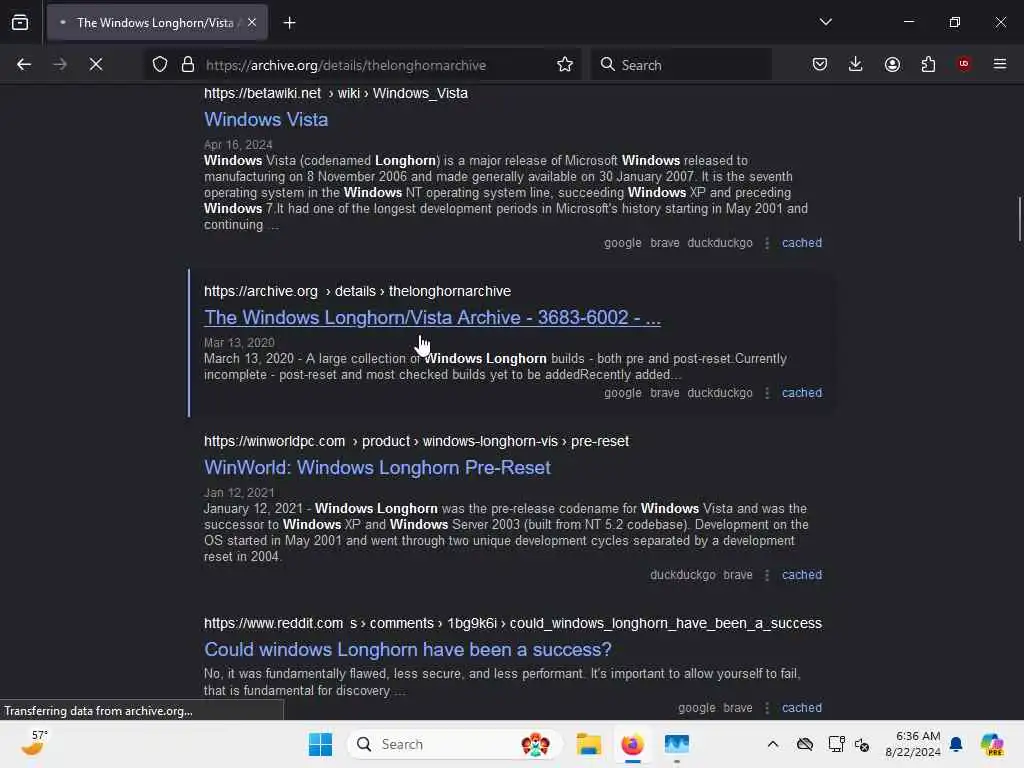Open cached link of reddit result
1024x768 pixels.
point(802,708)
